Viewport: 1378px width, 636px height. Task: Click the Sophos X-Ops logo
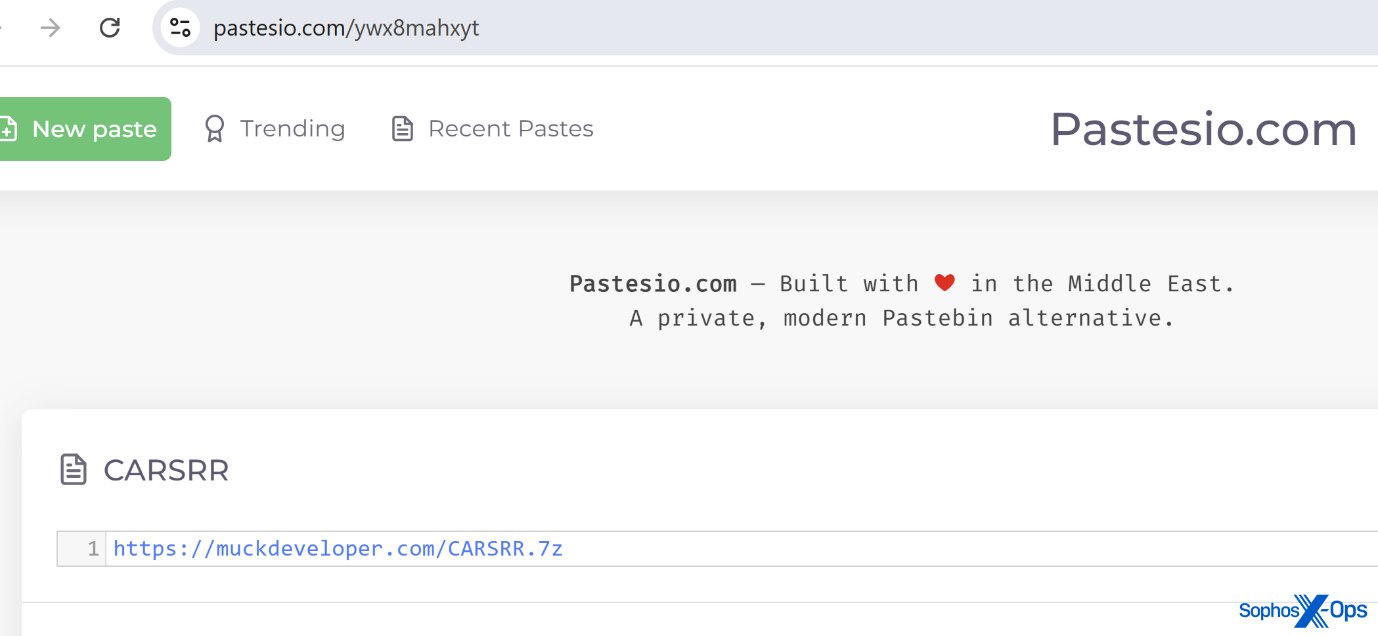[1302, 610]
